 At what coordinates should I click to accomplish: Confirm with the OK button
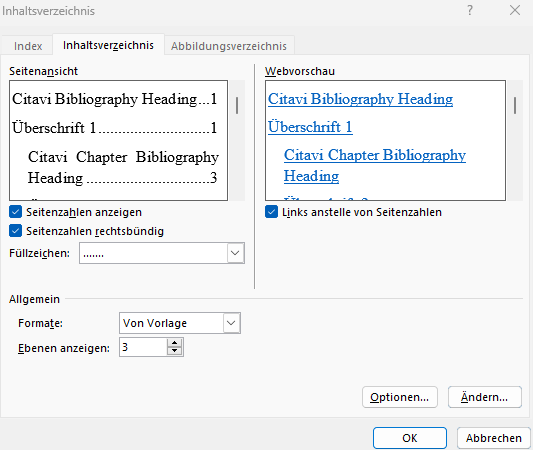(410, 438)
